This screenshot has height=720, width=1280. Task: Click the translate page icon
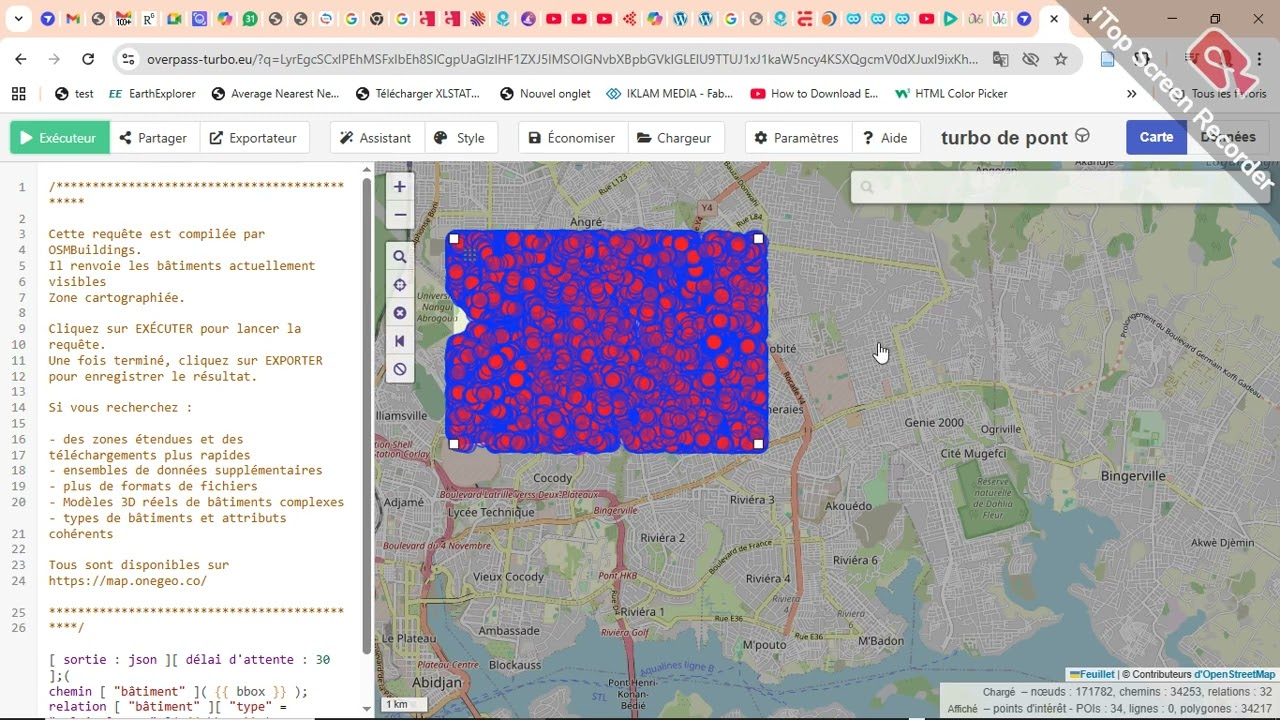[x=1000, y=59]
